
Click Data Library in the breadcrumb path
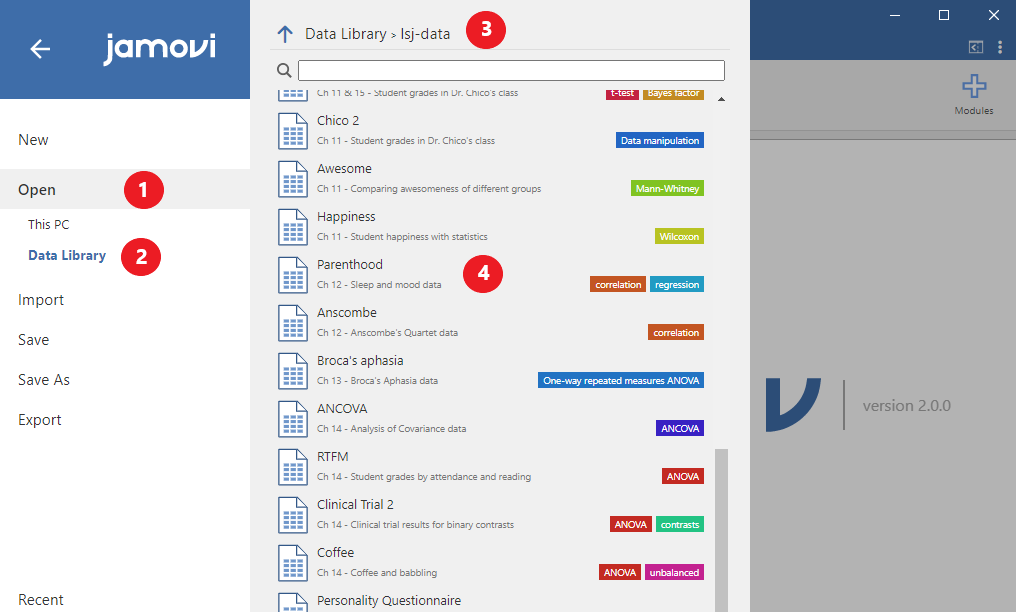tap(345, 34)
